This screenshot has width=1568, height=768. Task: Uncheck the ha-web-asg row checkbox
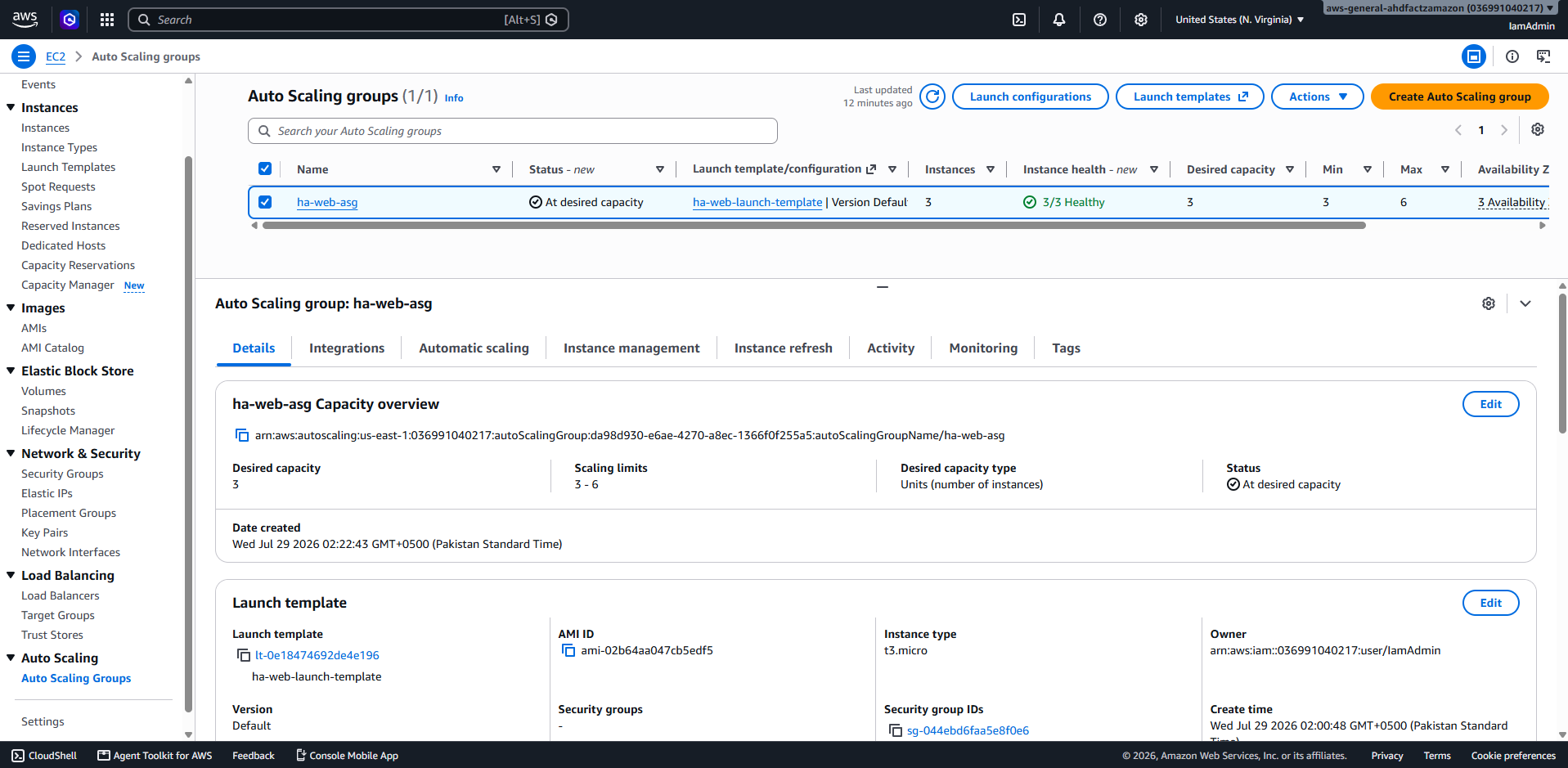click(x=265, y=202)
